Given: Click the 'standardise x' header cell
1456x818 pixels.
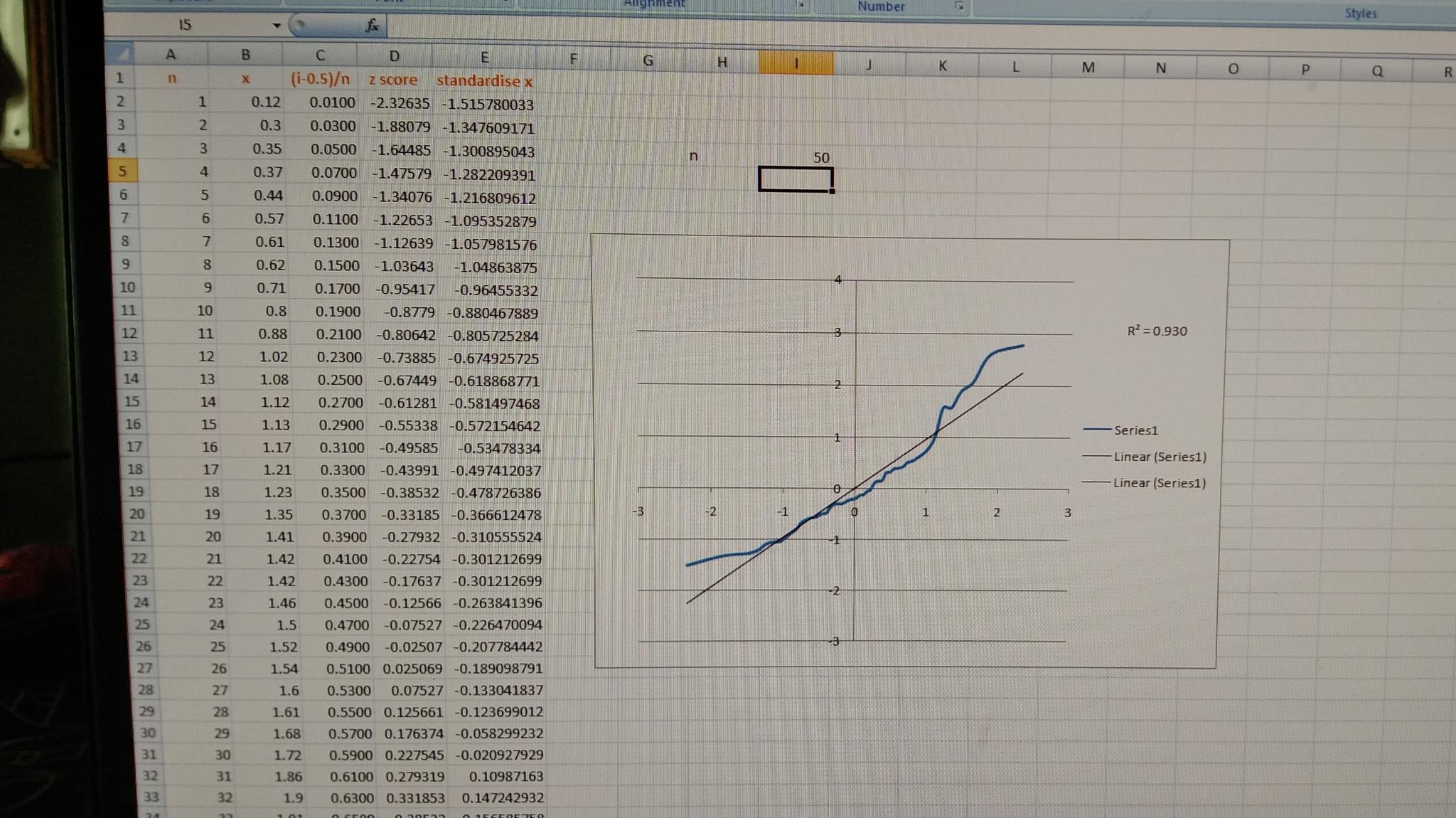Looking at the screenshot, I should coord(484,80).
